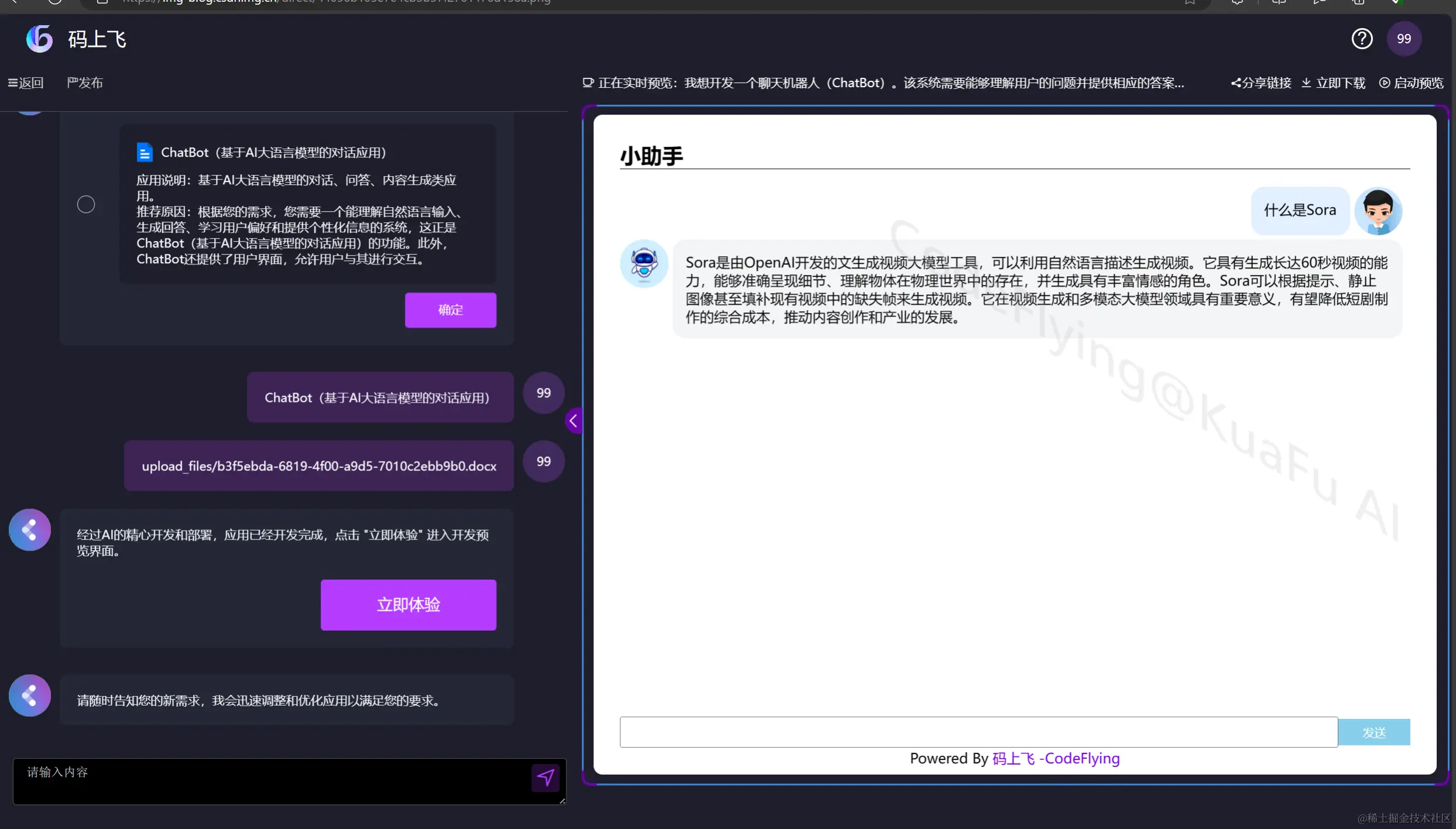The image size is (1456, 829).
Task: Click the blue document icon beside ChatBot
Action: [145, 153]
